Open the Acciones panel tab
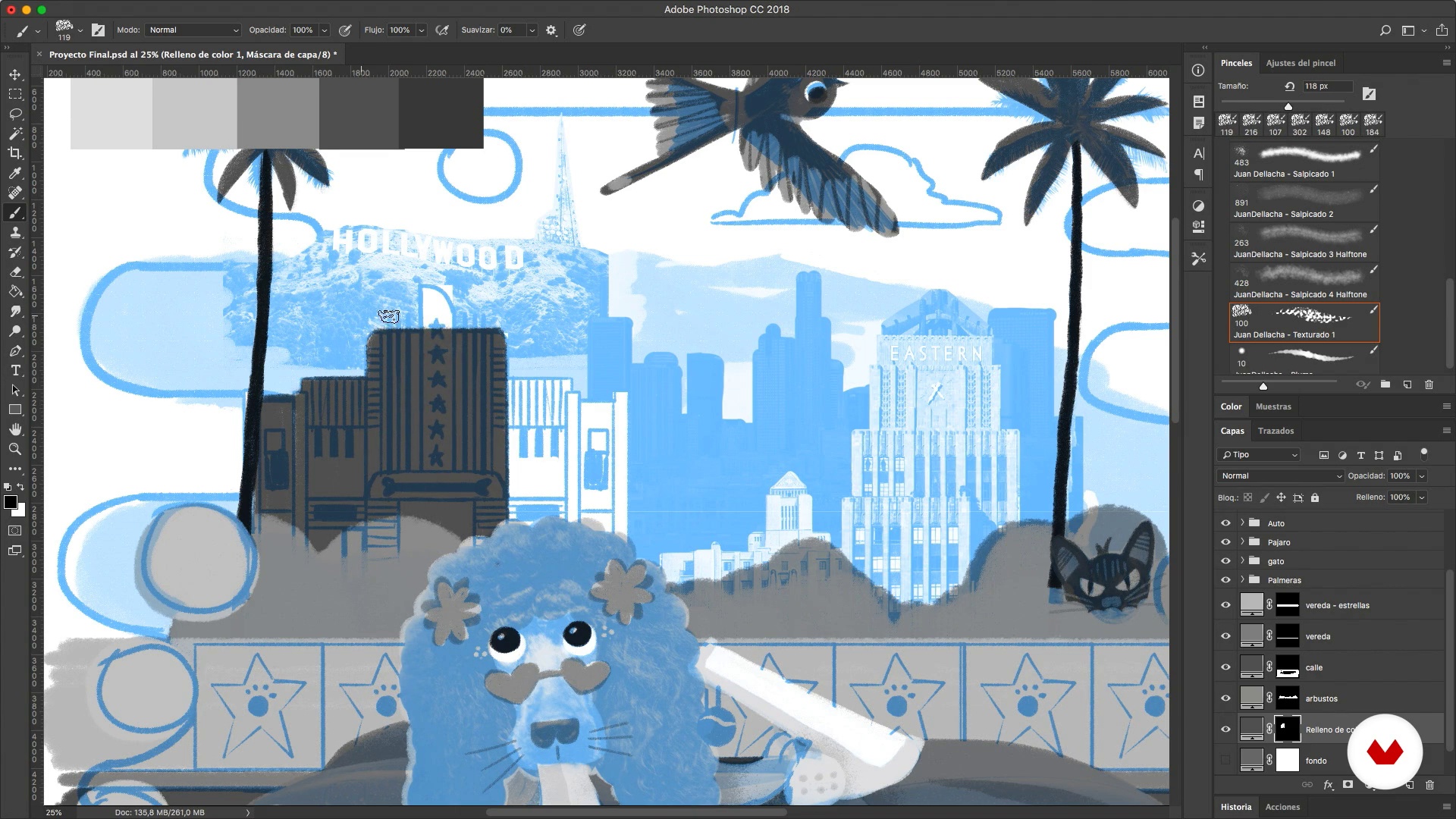1456x819 pixels. coord(1282,807)
